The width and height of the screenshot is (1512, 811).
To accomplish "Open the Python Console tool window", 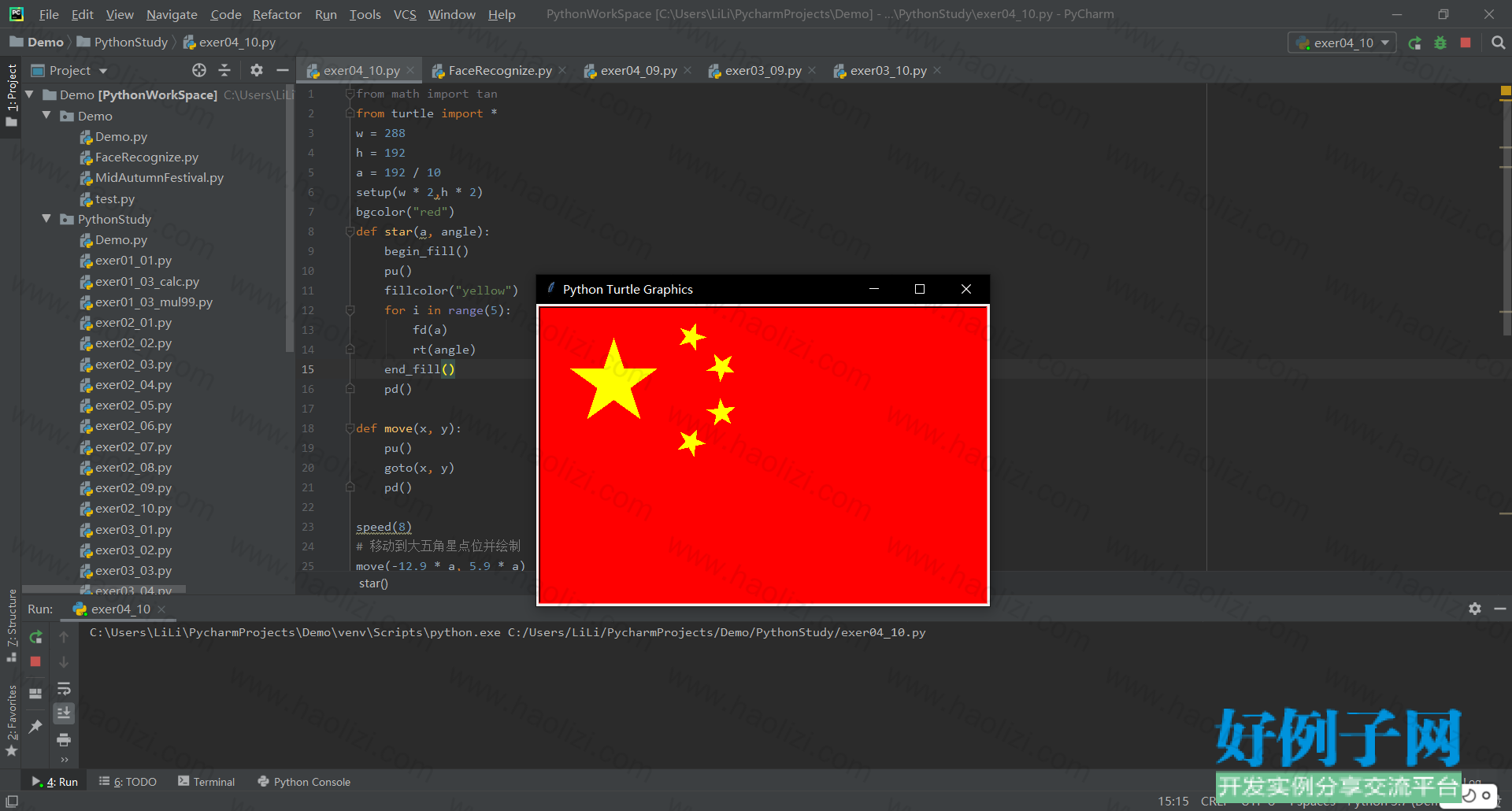I will (304, 781).
